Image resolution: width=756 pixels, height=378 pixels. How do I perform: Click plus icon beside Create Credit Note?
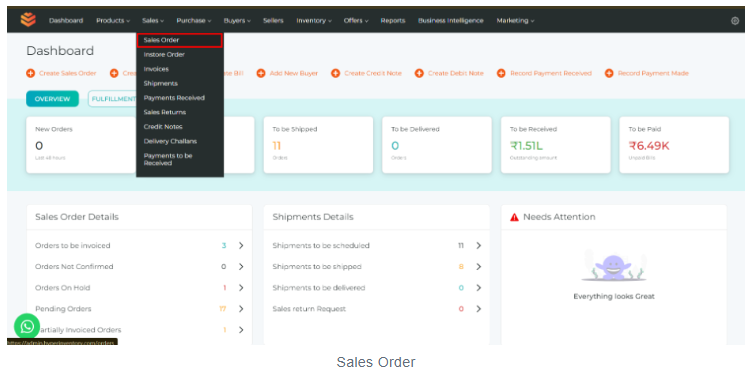(336, 73)
